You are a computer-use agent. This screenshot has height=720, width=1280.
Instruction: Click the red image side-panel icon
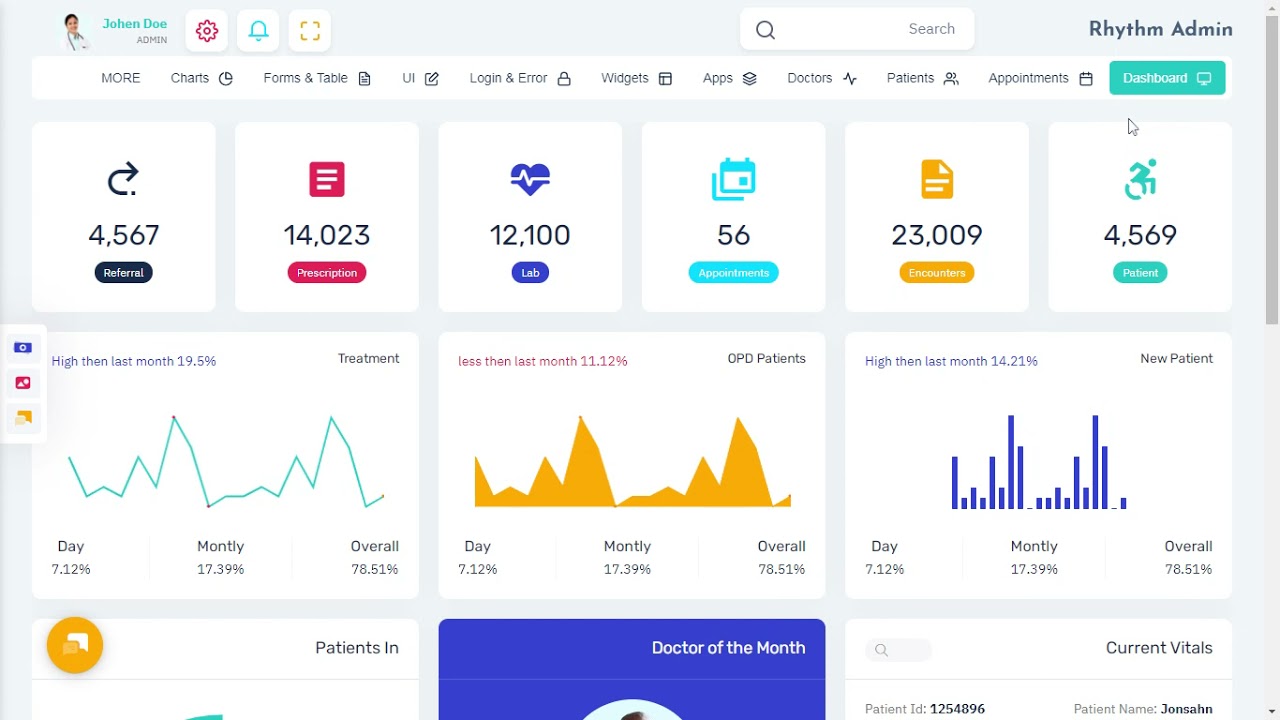coord(23,383)
